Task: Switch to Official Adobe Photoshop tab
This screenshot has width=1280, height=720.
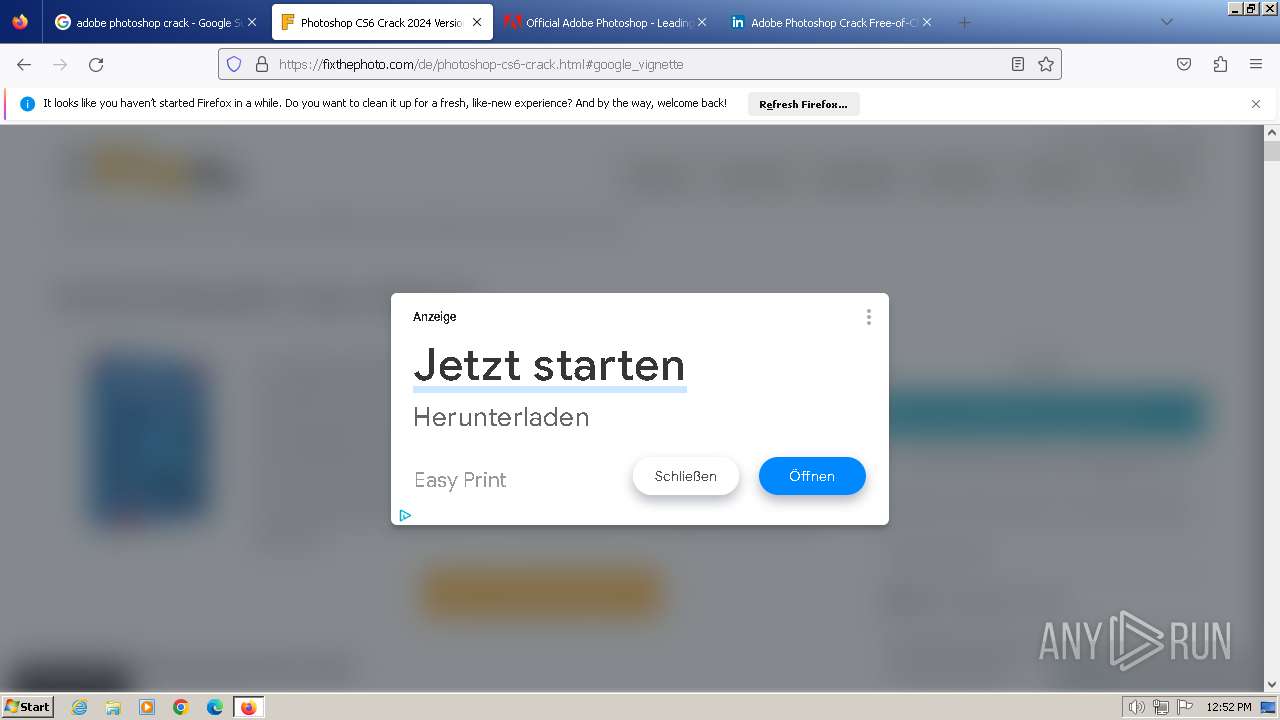Action: click(607, 22)
